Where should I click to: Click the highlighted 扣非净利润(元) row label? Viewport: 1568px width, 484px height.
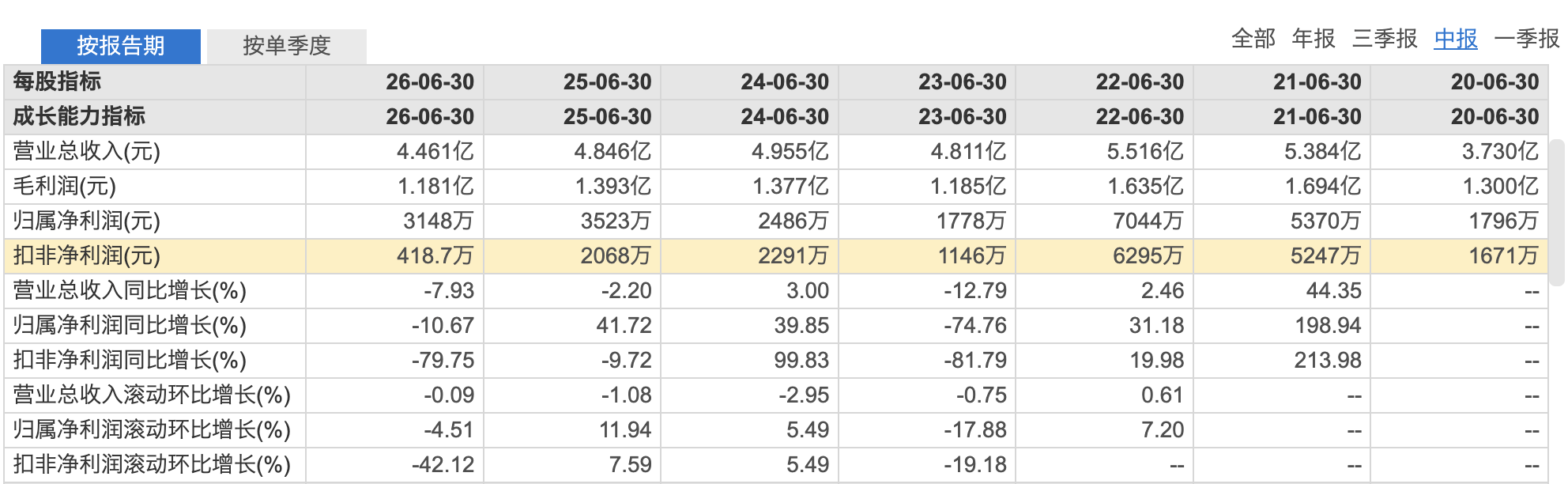[x=87, y=255]
